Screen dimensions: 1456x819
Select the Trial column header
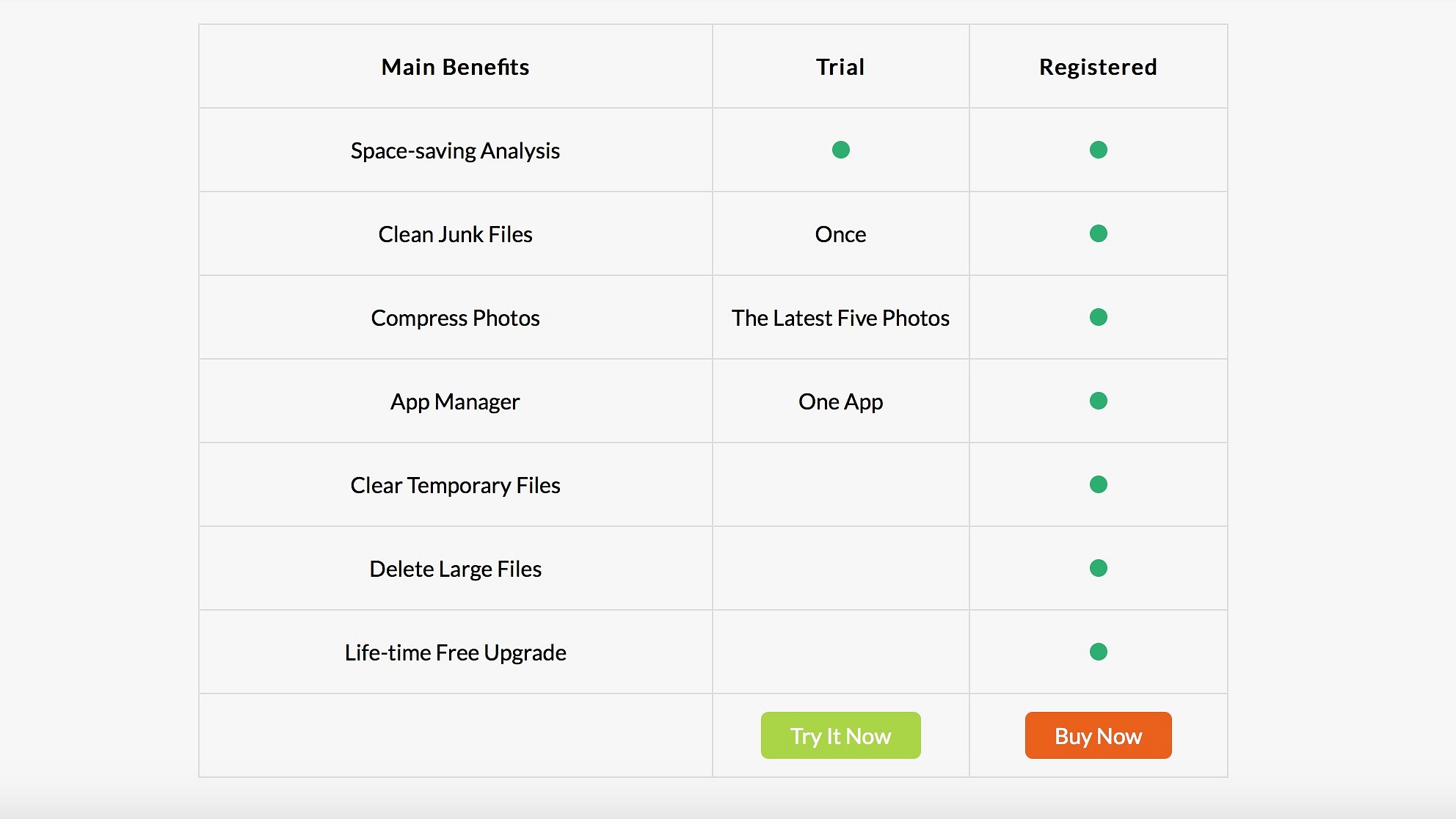click(x=840, y=67)
